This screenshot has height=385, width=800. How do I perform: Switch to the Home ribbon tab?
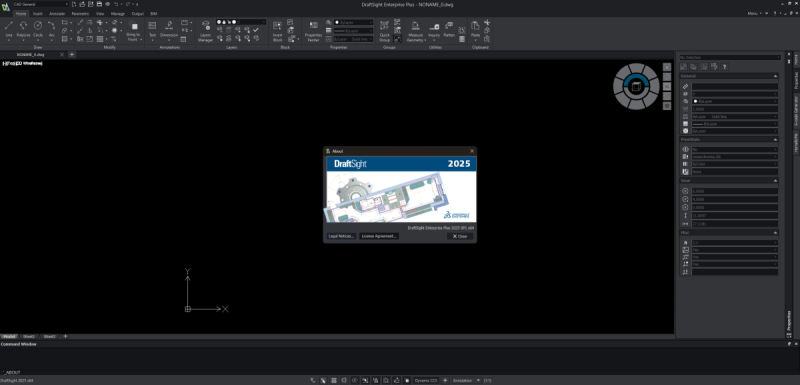pos(21,14)
